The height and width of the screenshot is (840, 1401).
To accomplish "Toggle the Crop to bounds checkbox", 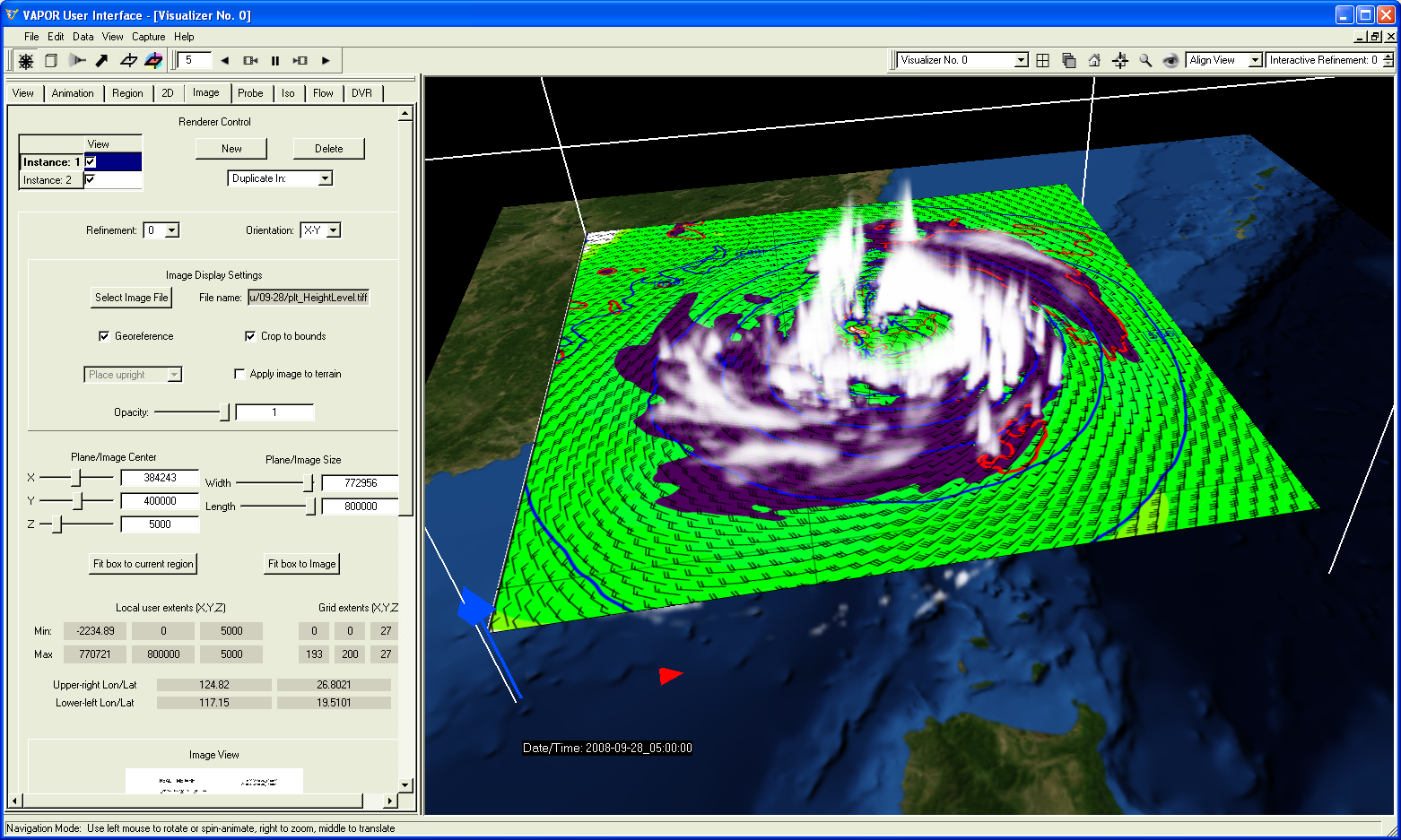I will (x=250, y=336).
